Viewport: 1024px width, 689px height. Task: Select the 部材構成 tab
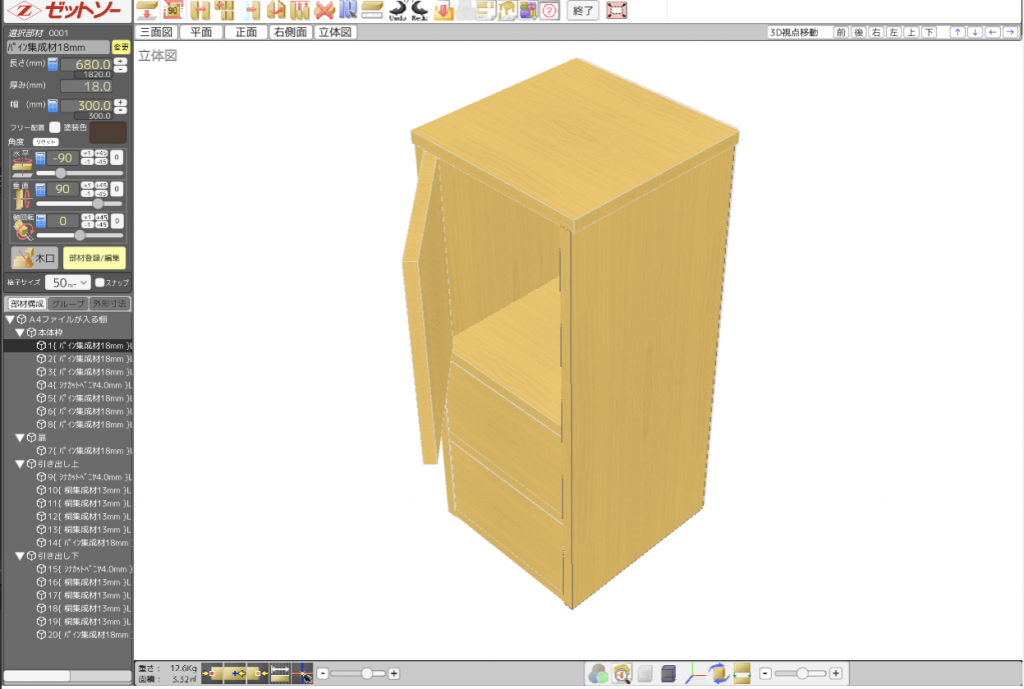27,304
